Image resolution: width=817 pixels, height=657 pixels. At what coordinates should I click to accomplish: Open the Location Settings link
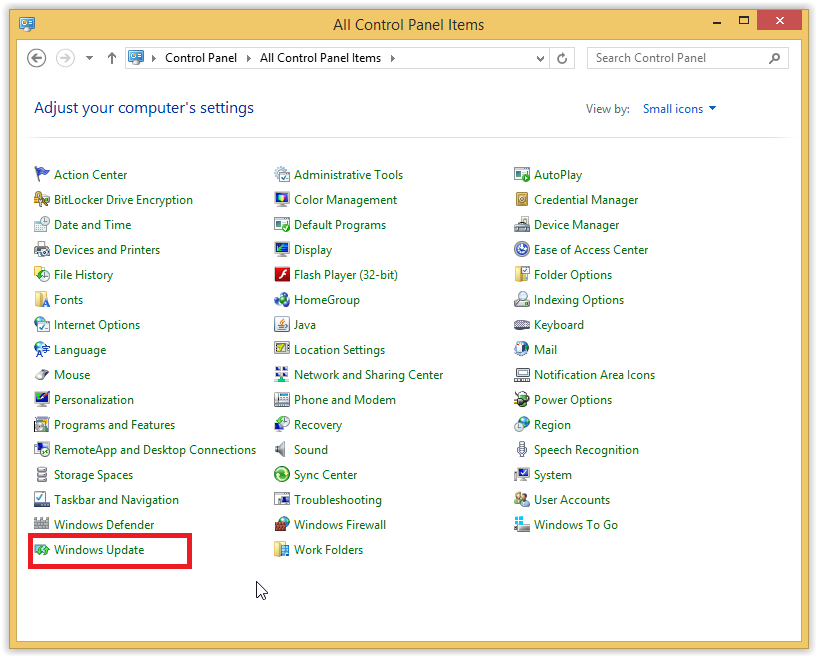pos(339,350)
